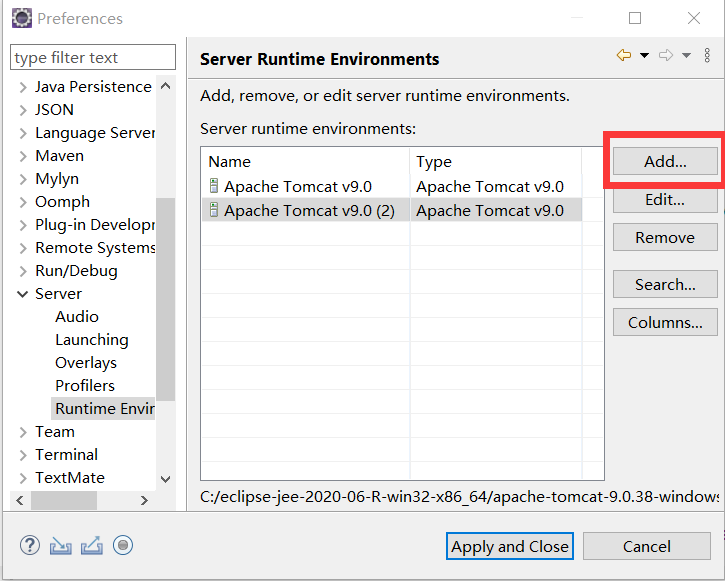Open the Profilers preference page
The image size is (725, 581).
(x=85, y=386)
